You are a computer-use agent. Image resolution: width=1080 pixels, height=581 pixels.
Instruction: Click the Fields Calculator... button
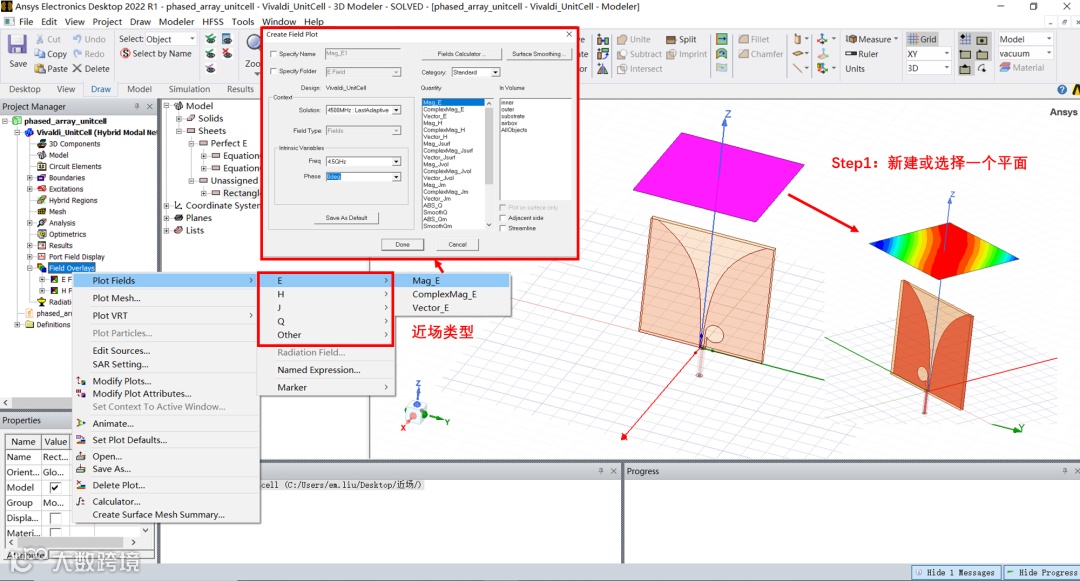click(461, 54)
